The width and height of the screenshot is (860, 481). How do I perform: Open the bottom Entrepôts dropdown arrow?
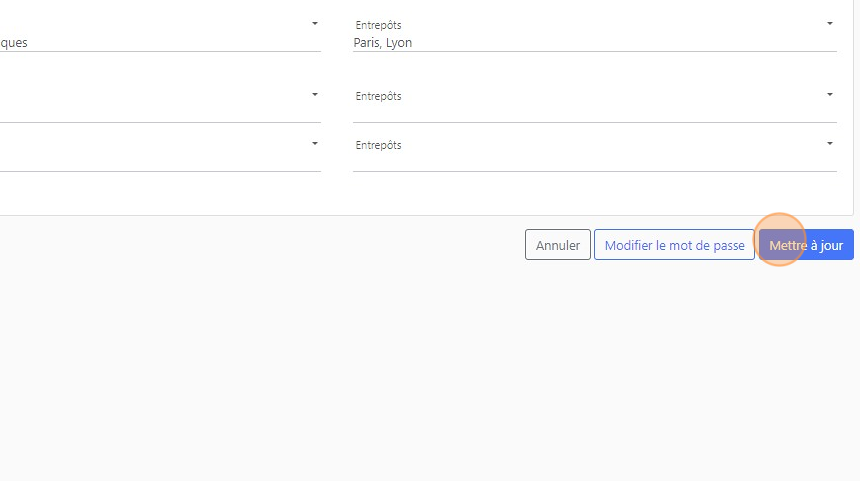829,144
